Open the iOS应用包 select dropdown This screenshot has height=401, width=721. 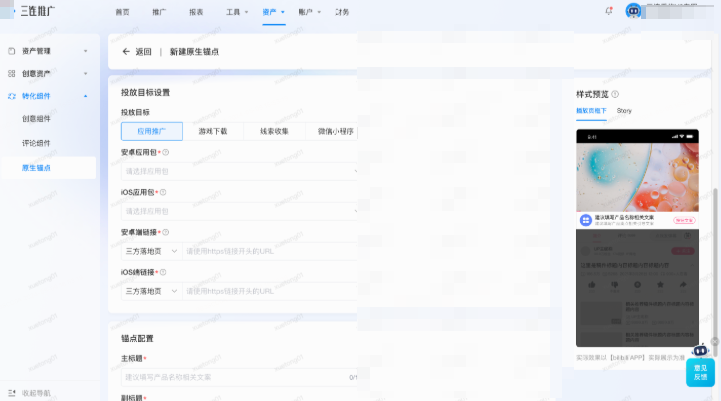pos(239,211)
